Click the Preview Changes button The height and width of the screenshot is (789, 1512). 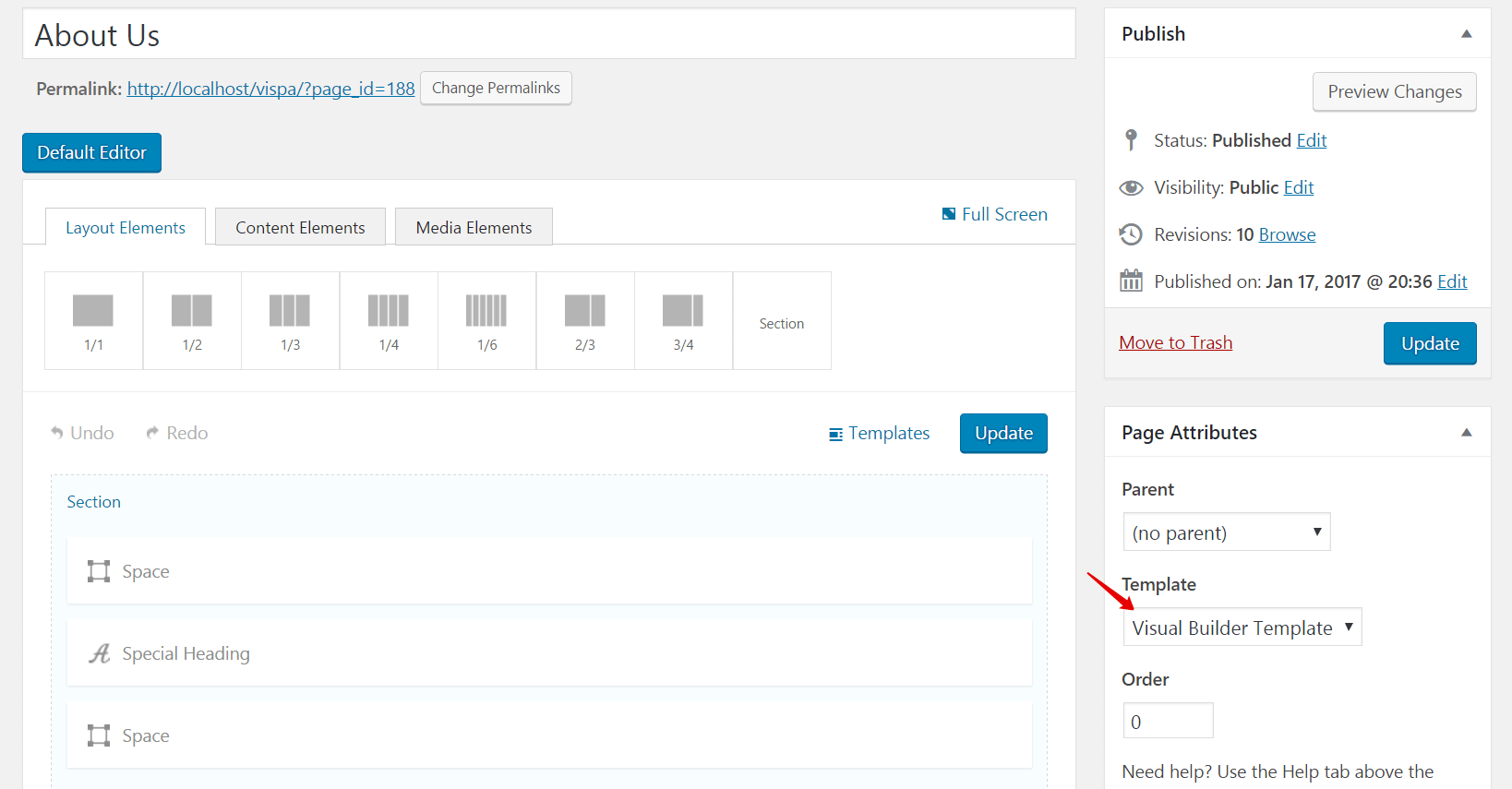point(1394,91)
